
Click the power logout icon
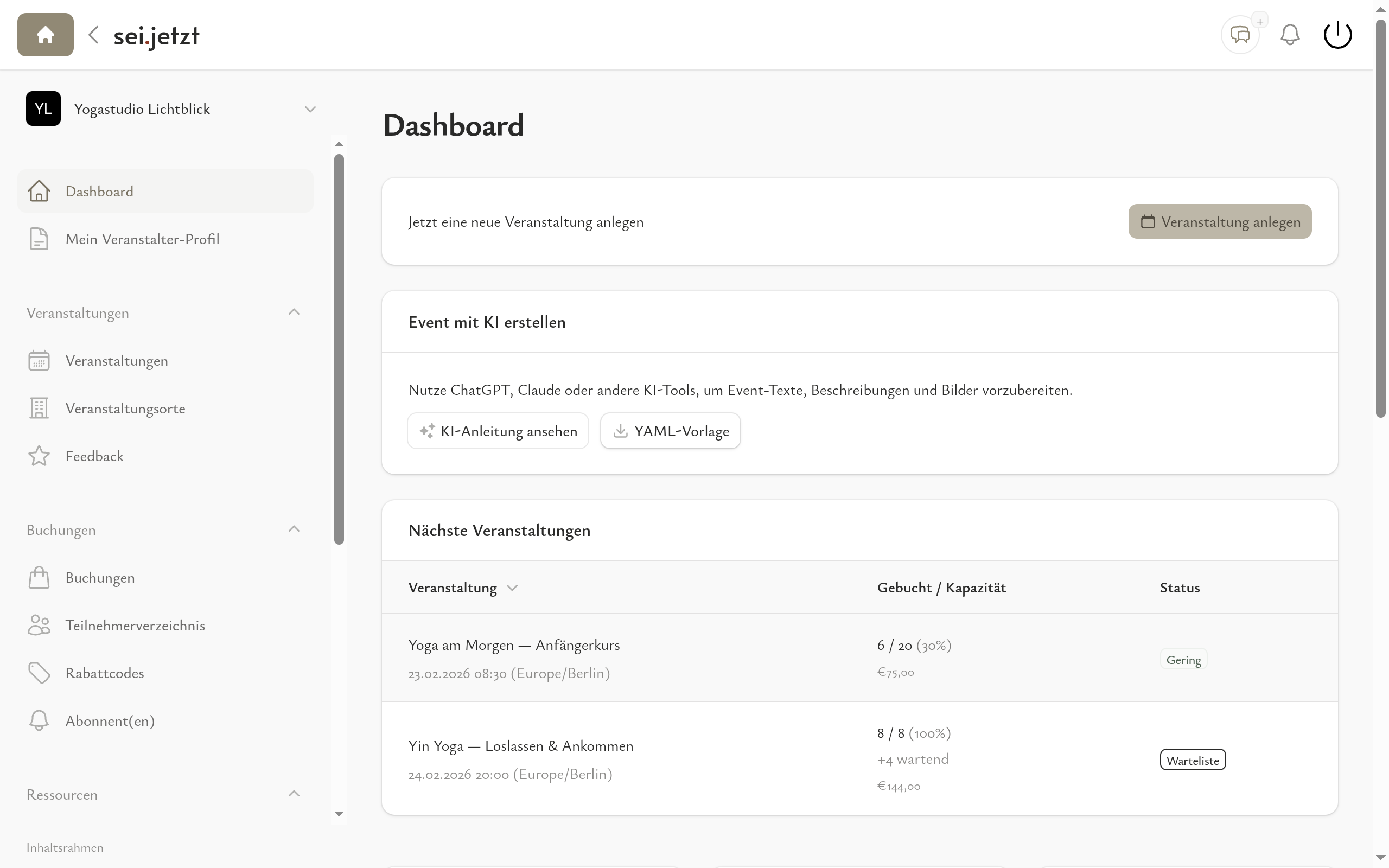(x=1337, y=35)
